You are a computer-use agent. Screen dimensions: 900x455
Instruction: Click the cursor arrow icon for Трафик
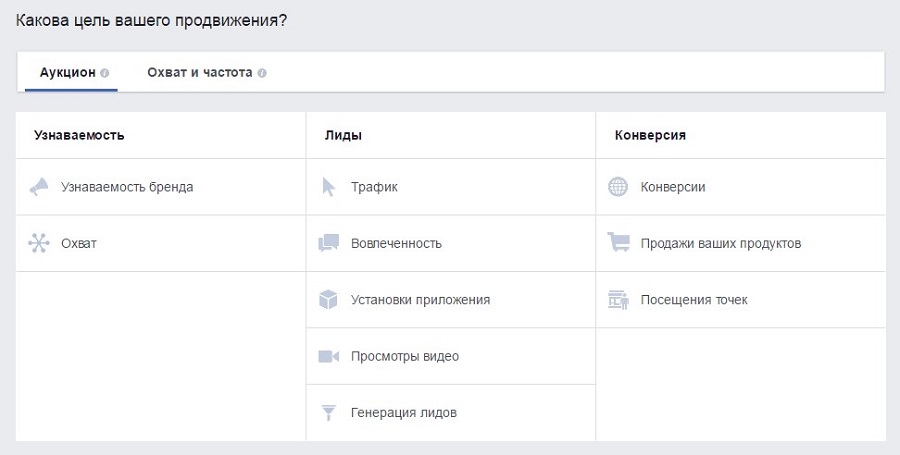coord(329,187)
